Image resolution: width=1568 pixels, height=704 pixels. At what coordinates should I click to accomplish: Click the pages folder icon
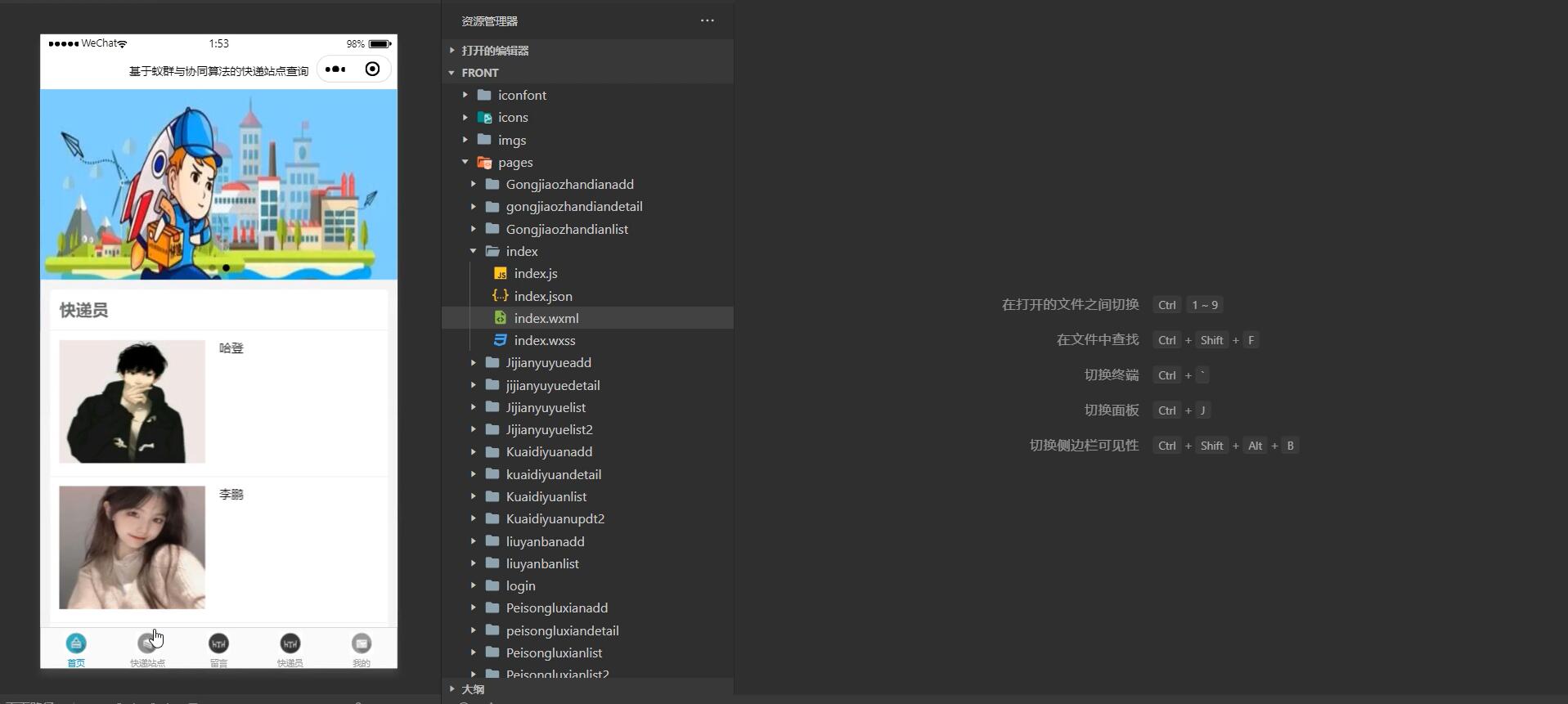coord(484,163)
